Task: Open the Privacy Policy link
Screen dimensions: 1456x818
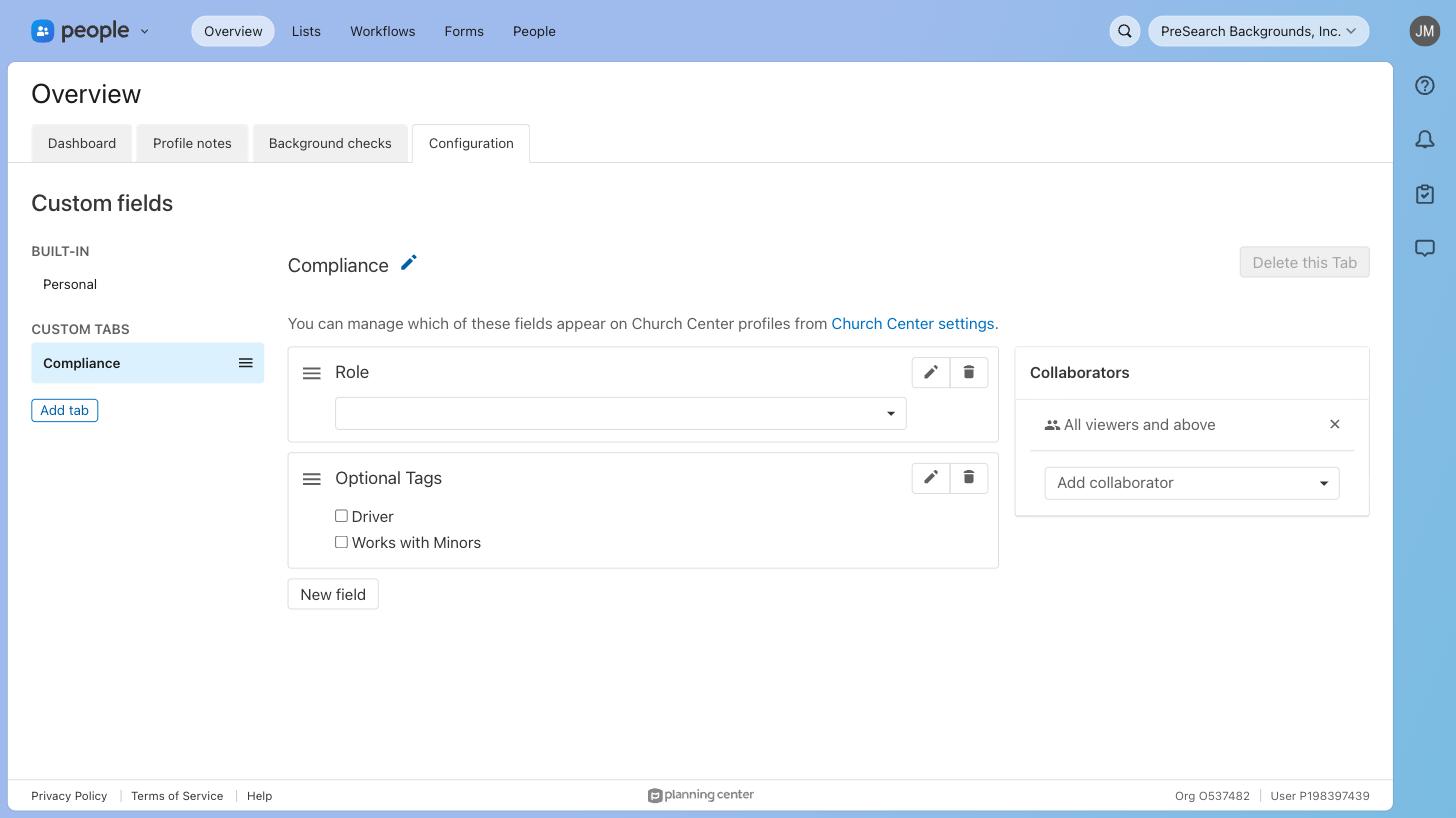Action: 69,796
